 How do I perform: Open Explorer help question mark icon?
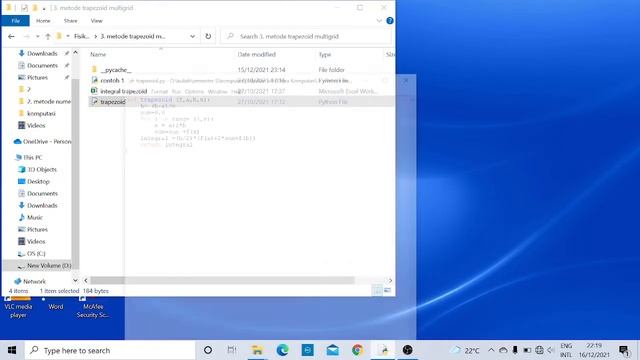click(x=390, y=20)
